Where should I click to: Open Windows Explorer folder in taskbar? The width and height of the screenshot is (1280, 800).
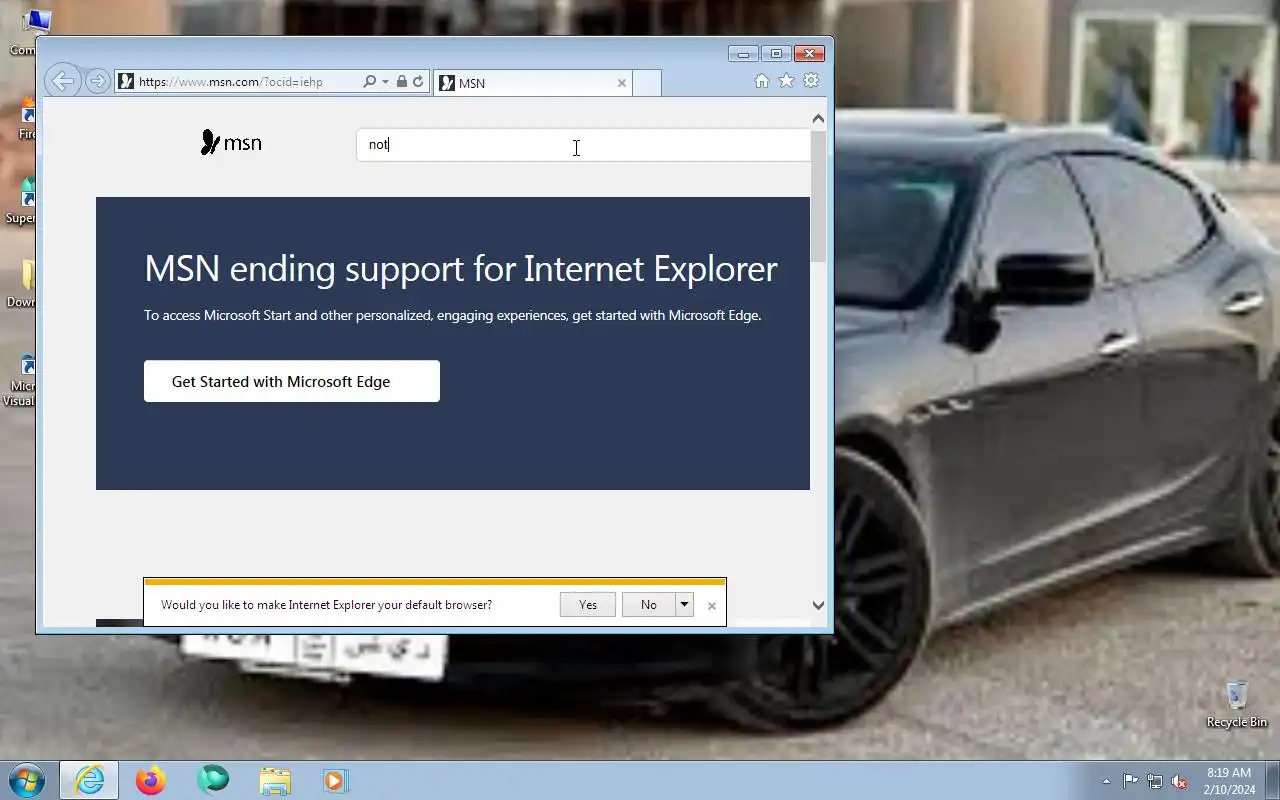[x=274, y=780]
